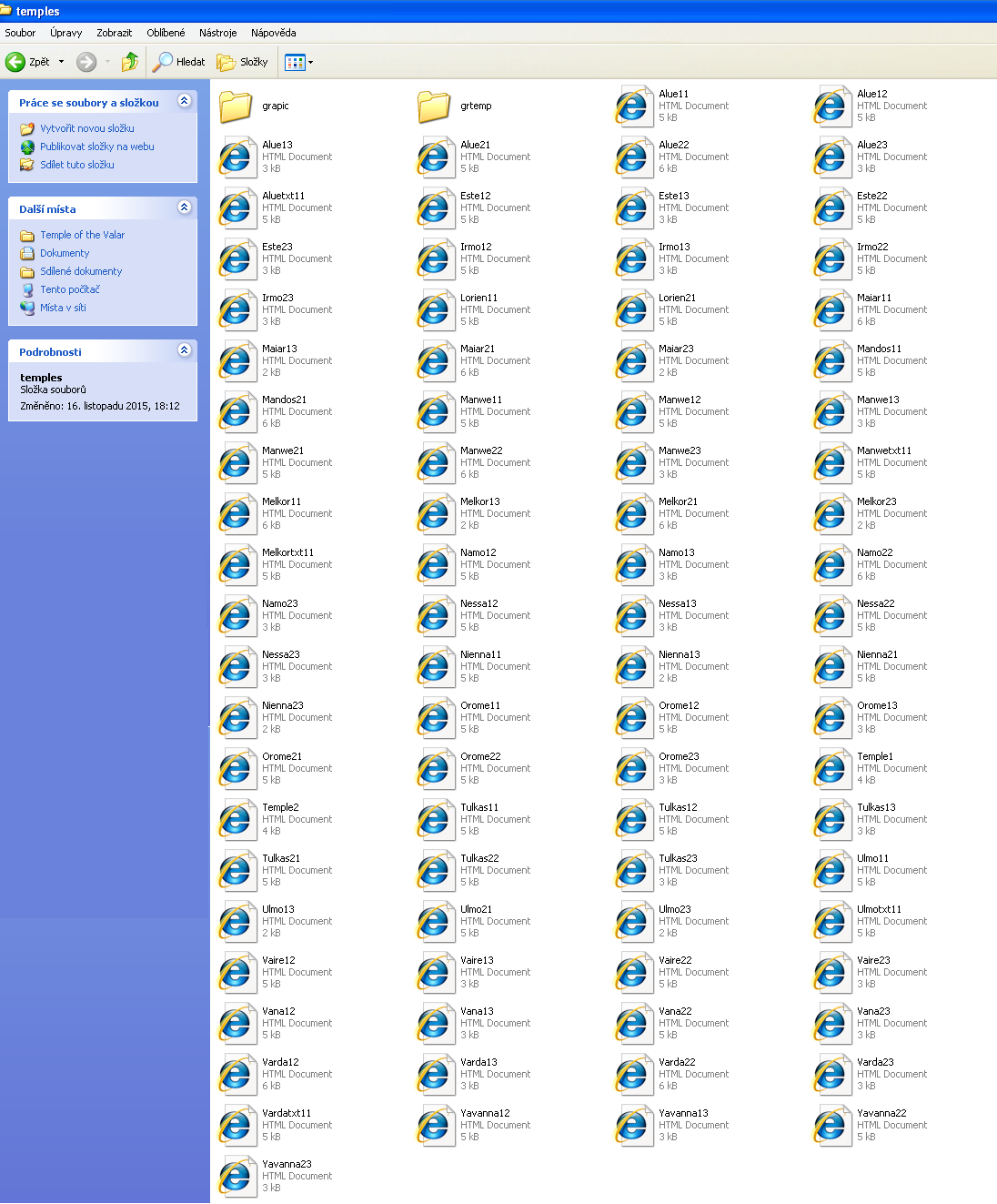The width and height of the screenshot is (997, 1204).
Task: Open Dokumenty from other places
Action: pyautogui.click(x=65, y=253)
